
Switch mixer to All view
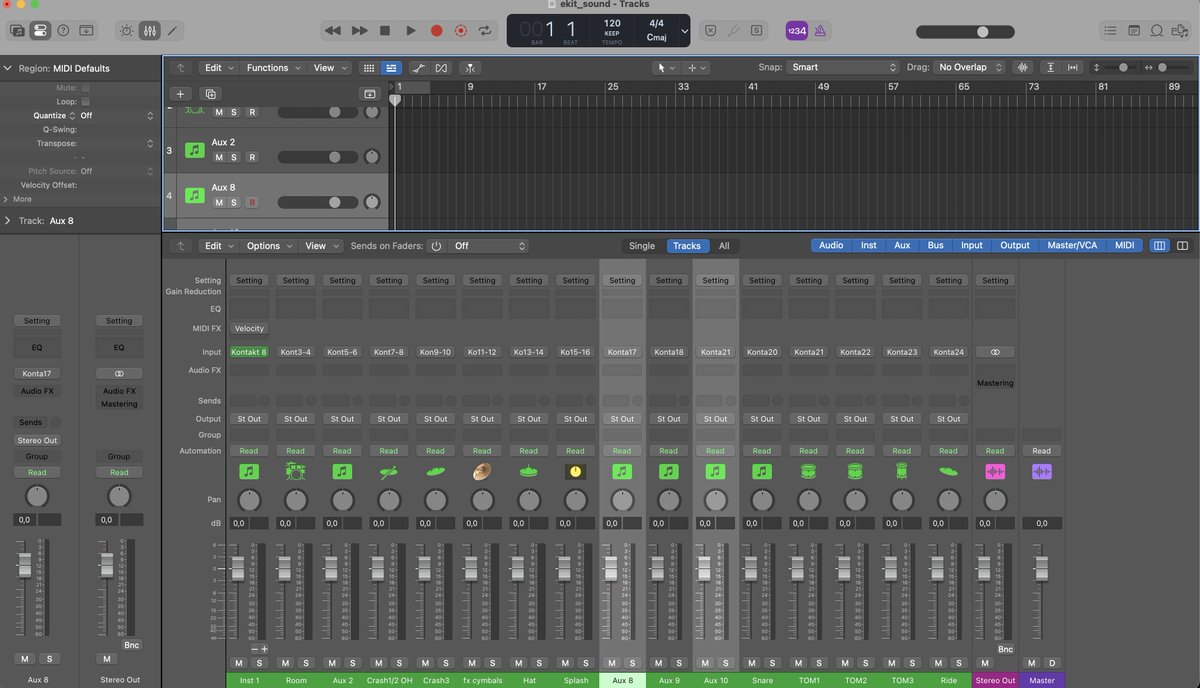click(724, 245)
